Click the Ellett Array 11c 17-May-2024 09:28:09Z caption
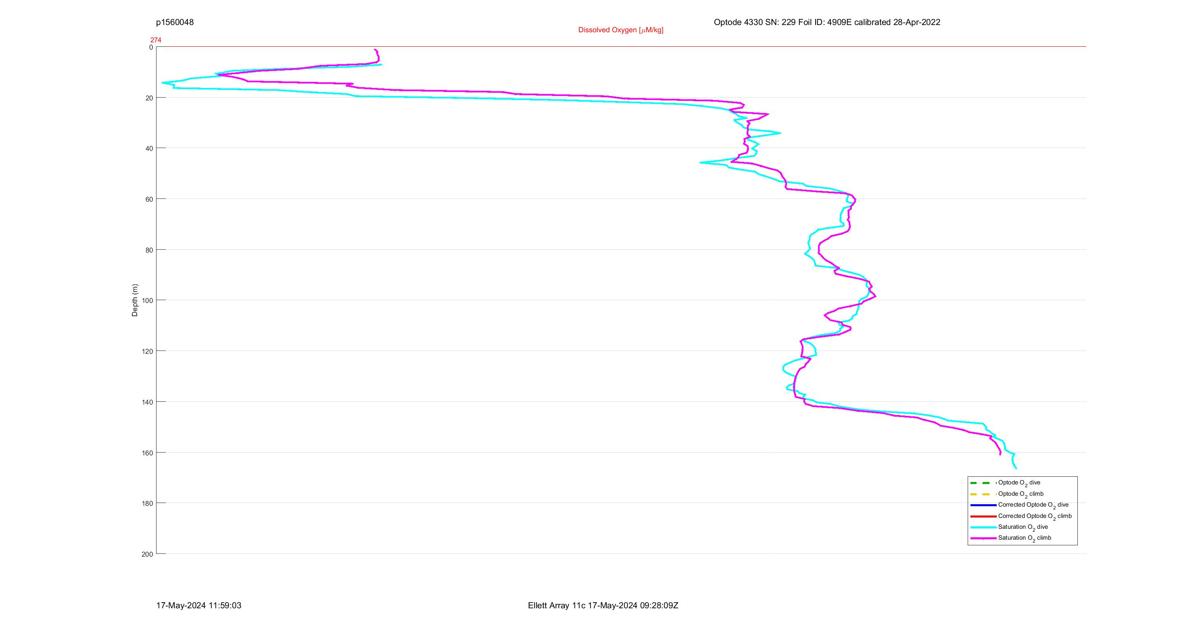 click(x=603, y=605)
